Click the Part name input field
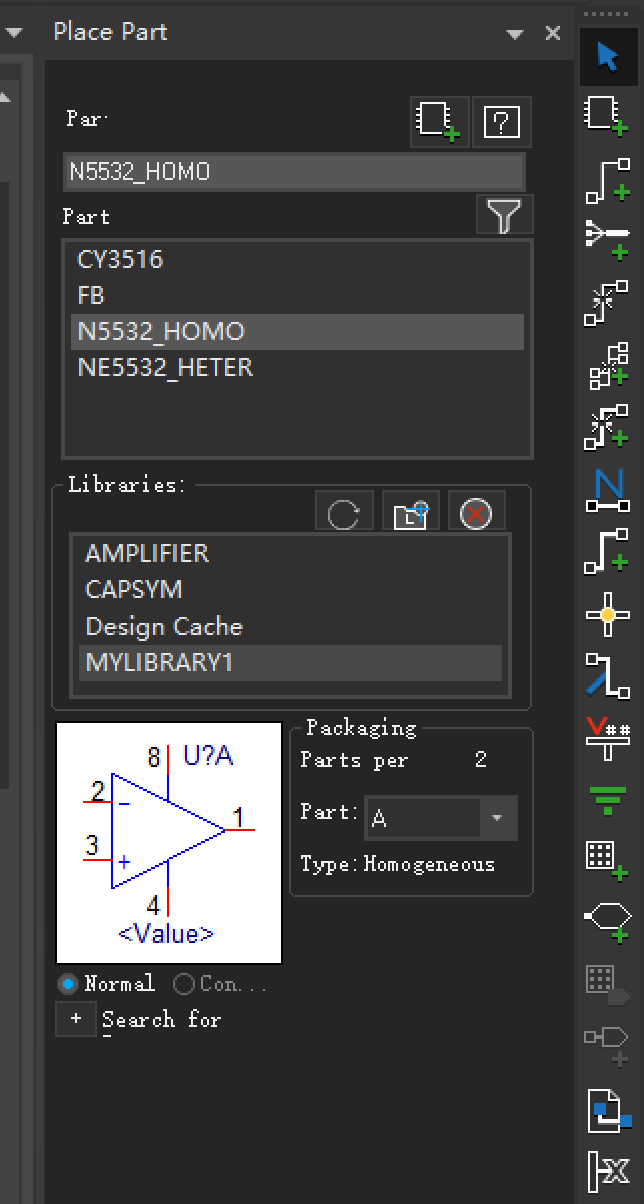Image resolution: width=644 pixels, height=1204 pixels. point(293,172)
